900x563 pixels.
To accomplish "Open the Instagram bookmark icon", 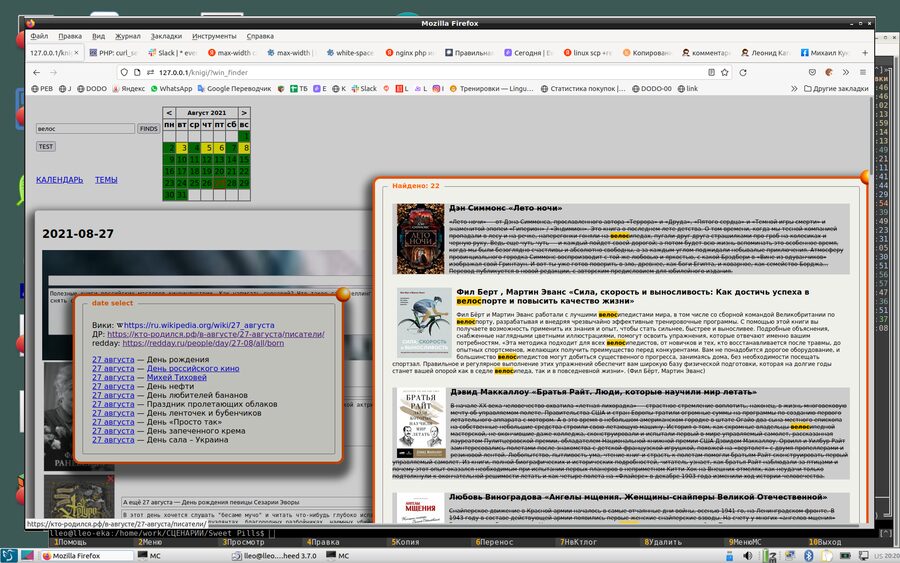I will tap(438, 88).
